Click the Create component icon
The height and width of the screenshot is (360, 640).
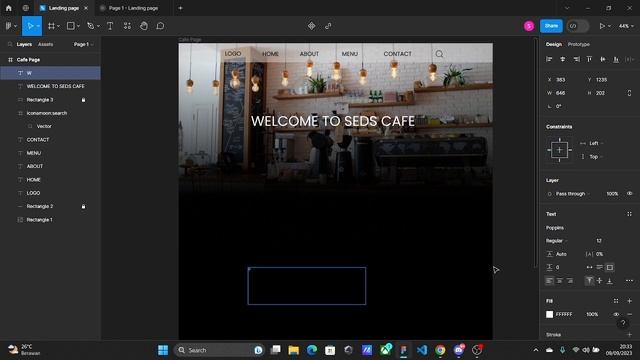[311, 26]
